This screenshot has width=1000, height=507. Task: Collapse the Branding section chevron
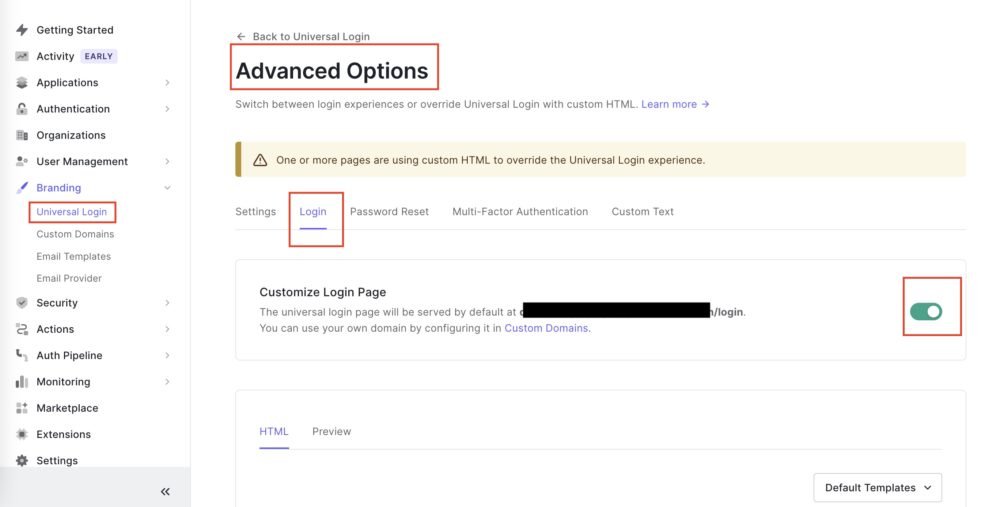tap(167, 187)
